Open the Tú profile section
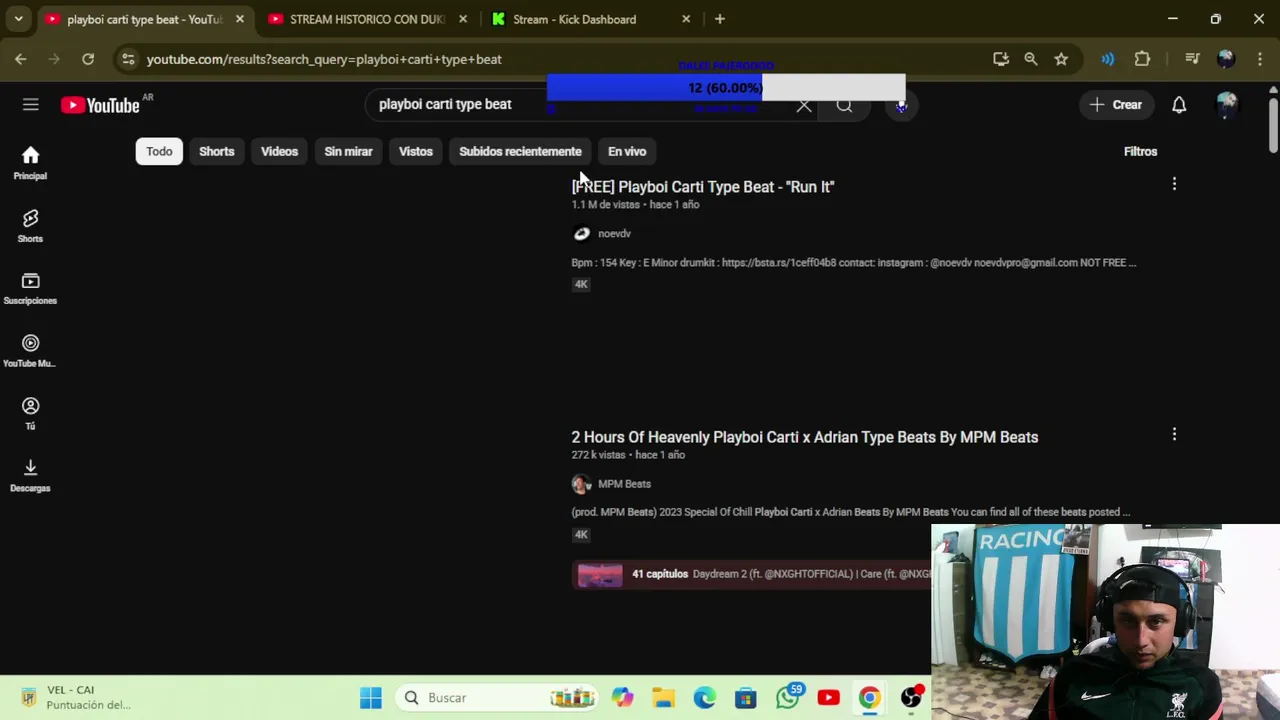Viewport: 1280px width, 720px height. coord(30,413)
